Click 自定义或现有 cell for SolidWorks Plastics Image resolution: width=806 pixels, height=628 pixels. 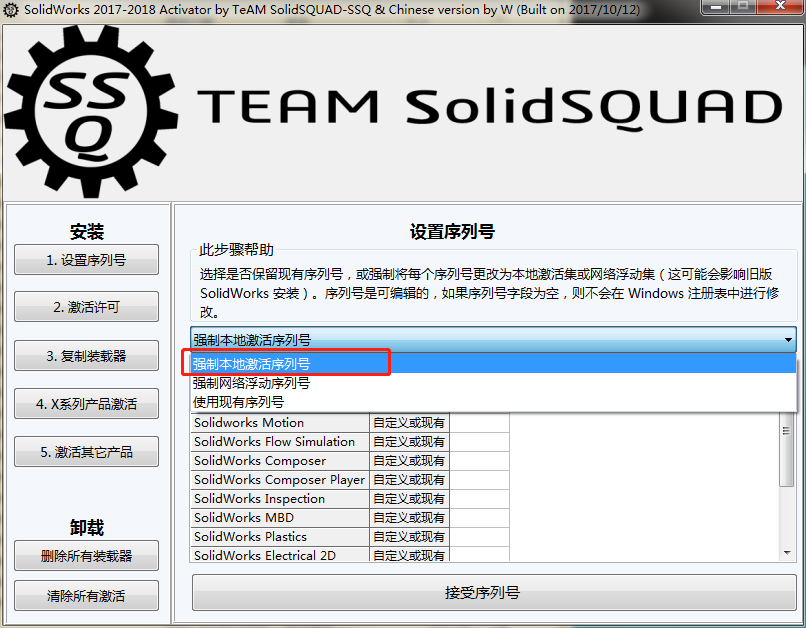(409, 537)
